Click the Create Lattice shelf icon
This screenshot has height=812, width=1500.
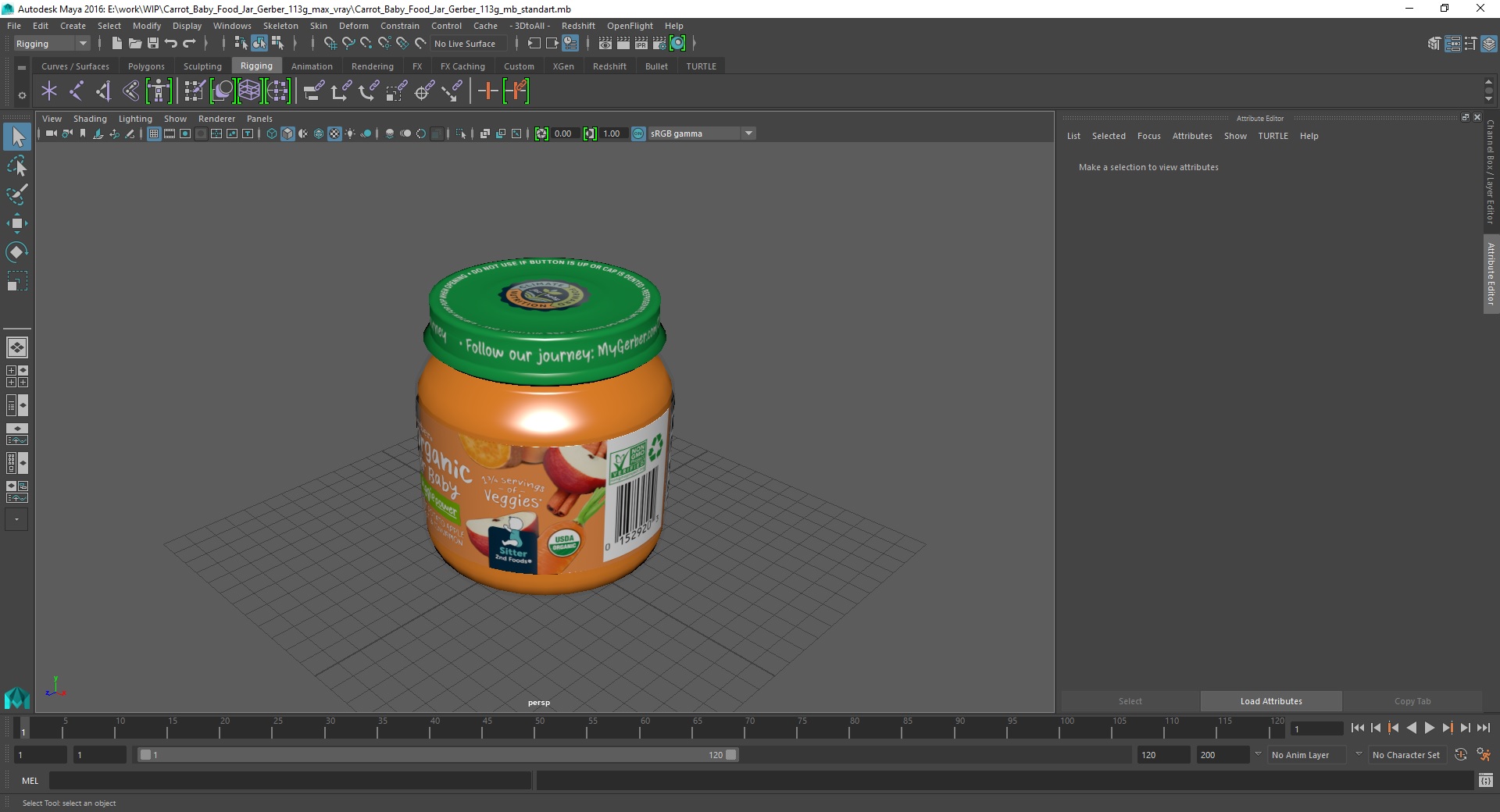coord(249,91)
